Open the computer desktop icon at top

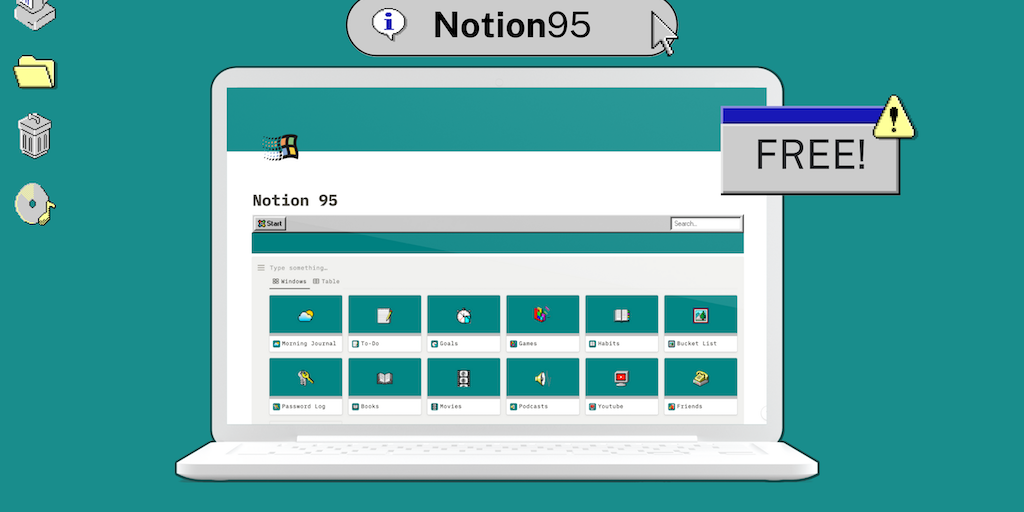[x=35, y=14]
